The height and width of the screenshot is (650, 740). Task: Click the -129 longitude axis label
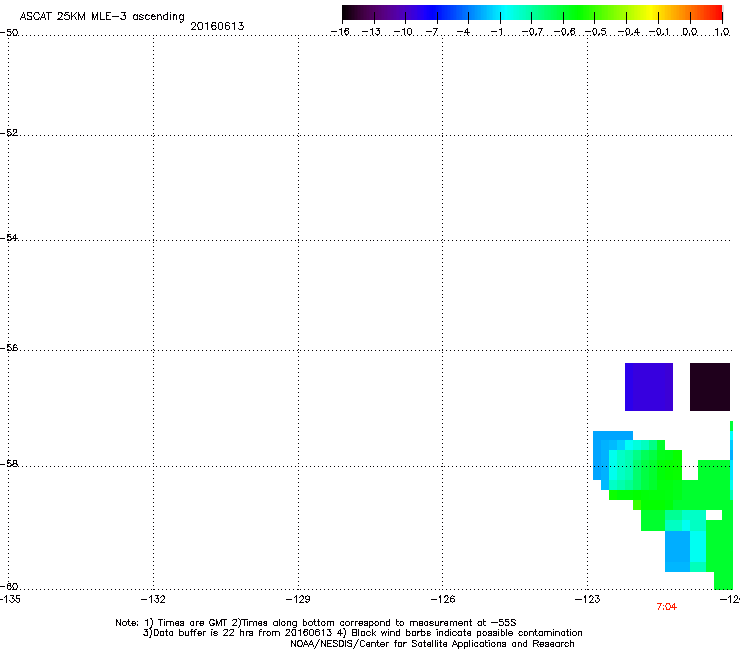click(x=298, y=599)
